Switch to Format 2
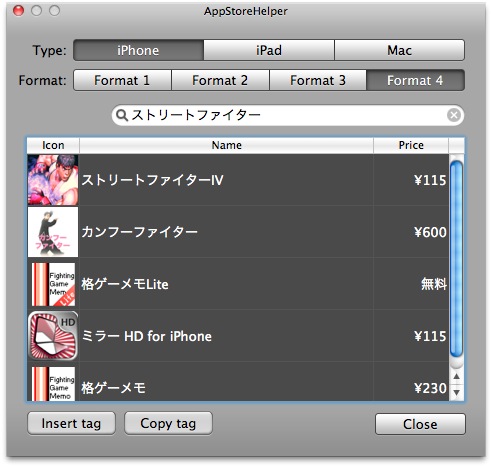Image resolution: width=492 pixels, height=467 pixels. pyautogui.click(x=220, y=80)
